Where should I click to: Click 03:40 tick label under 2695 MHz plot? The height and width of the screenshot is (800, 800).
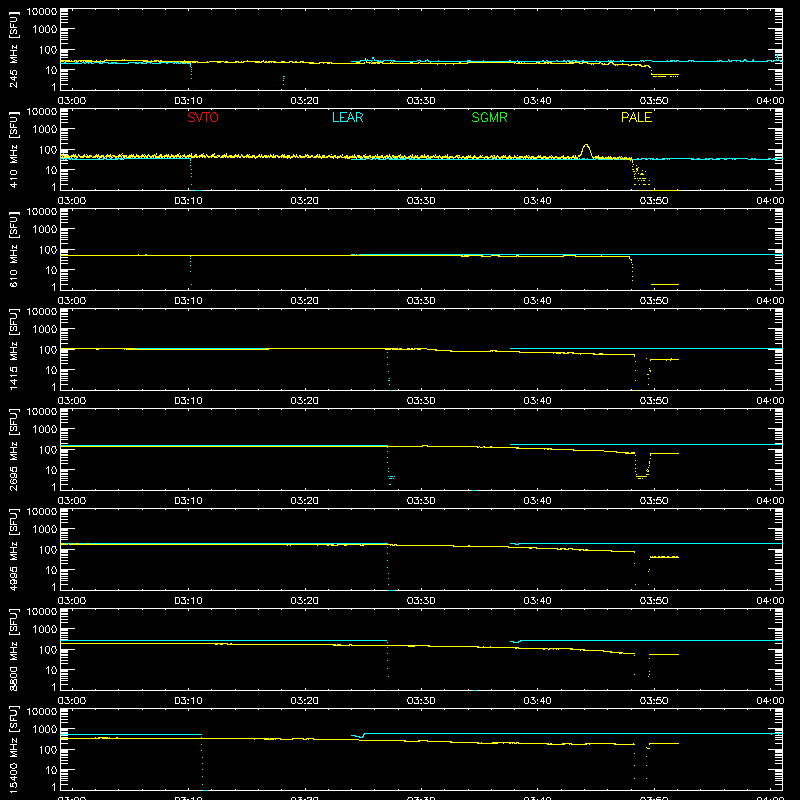(537, 501)
